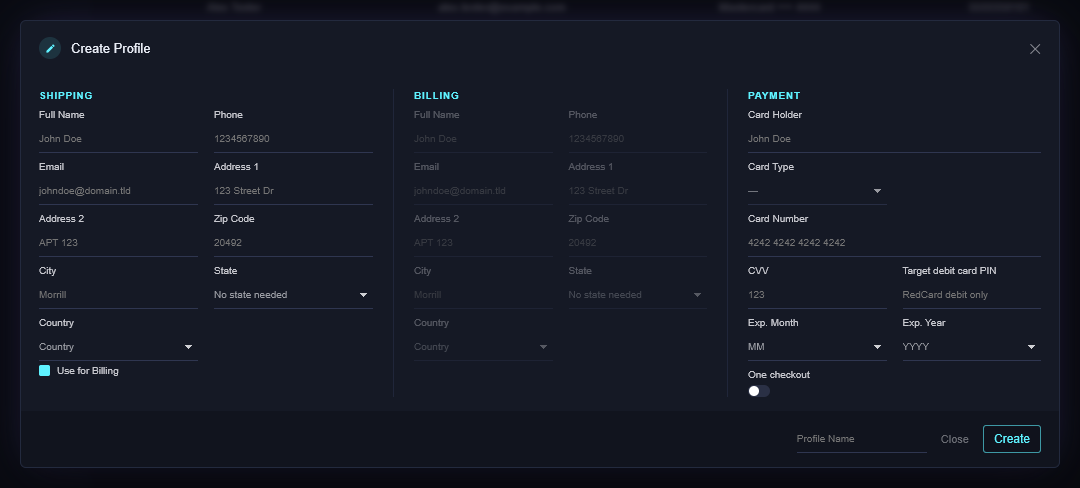Uncheck the Use for Billing checkbox

point(45,370)
